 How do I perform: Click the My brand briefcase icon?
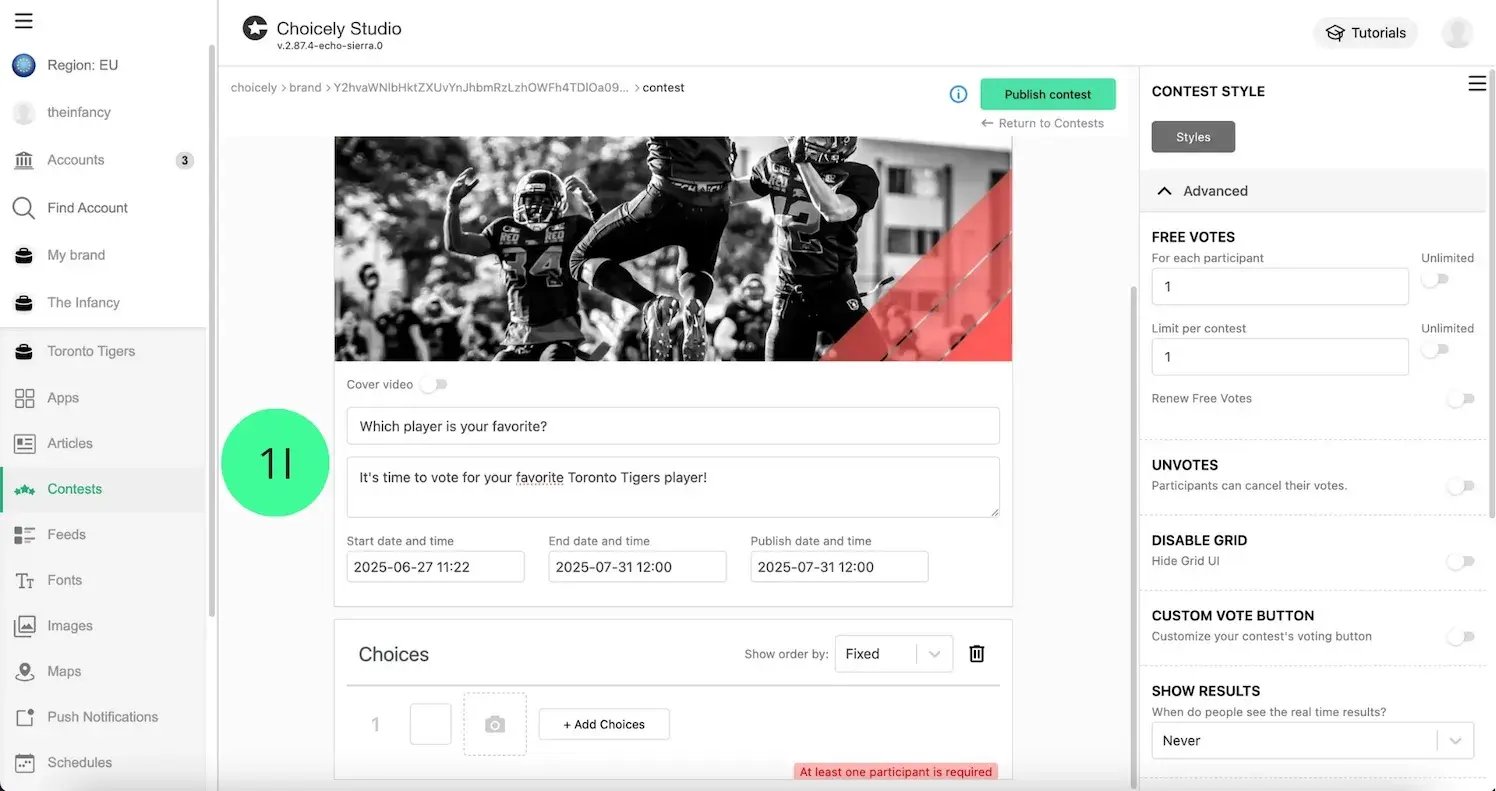pyautogui.click(x=24, y=255)
